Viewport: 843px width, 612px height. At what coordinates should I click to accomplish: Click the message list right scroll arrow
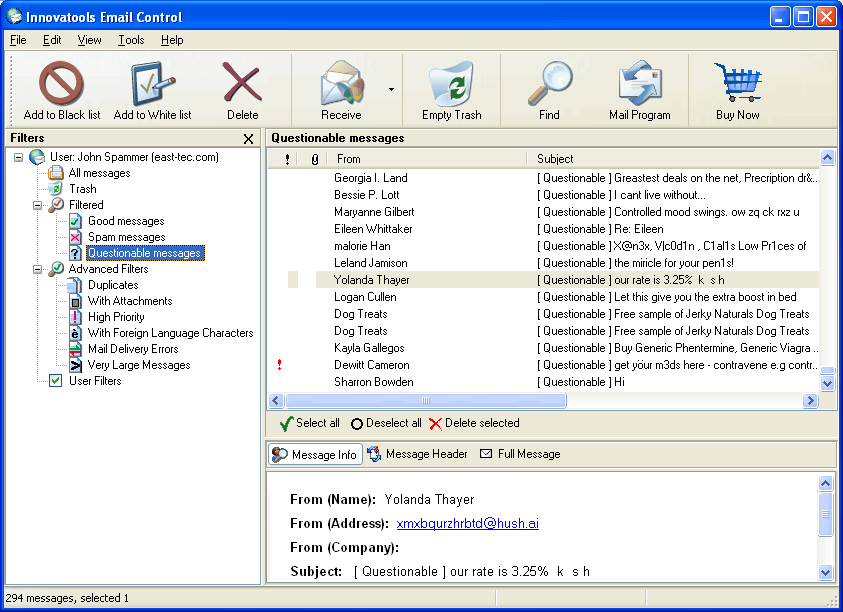[x=810, y=401]
